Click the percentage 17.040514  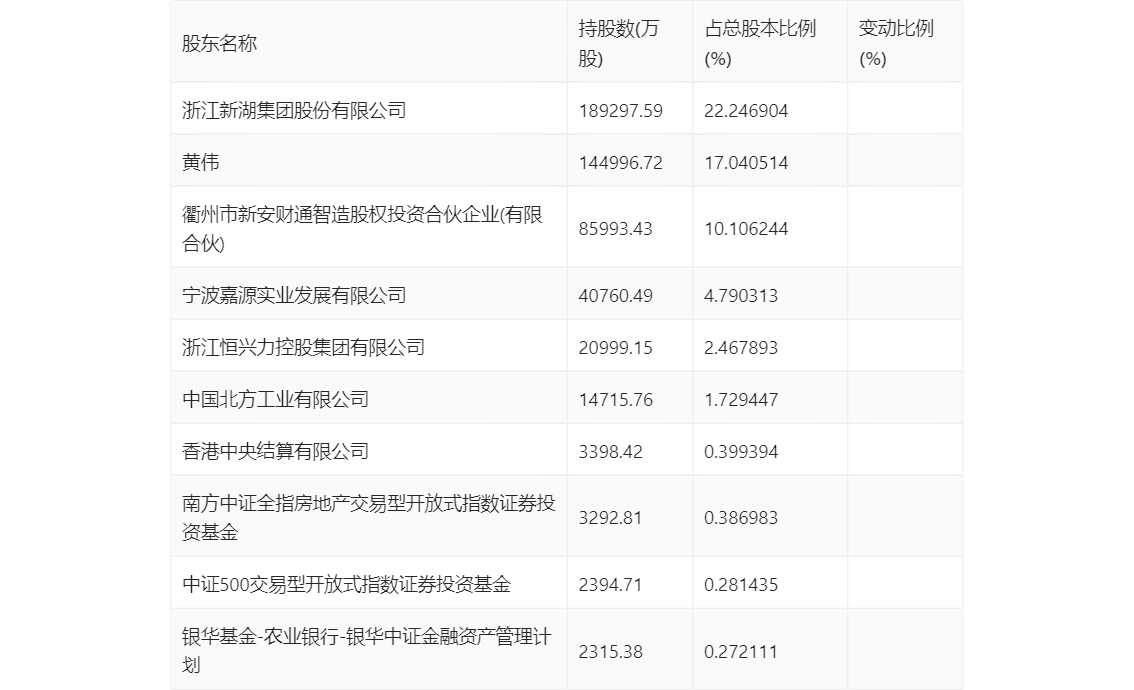coord(746,163)
